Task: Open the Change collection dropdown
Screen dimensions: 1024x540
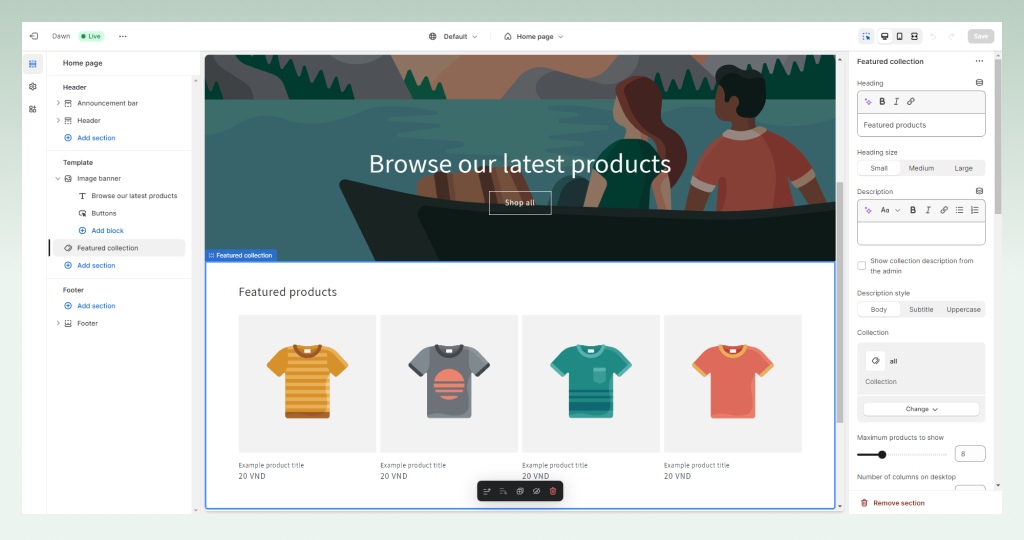Action: 921,409
